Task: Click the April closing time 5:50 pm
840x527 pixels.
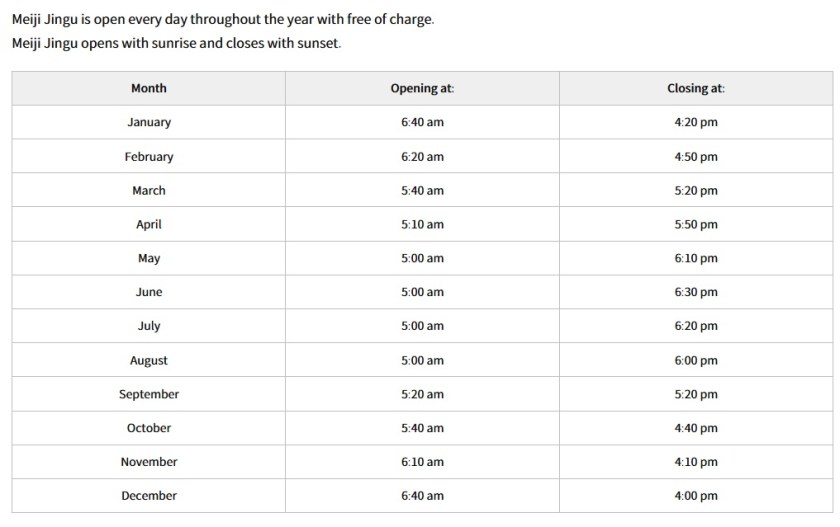Action: point(696,224)
